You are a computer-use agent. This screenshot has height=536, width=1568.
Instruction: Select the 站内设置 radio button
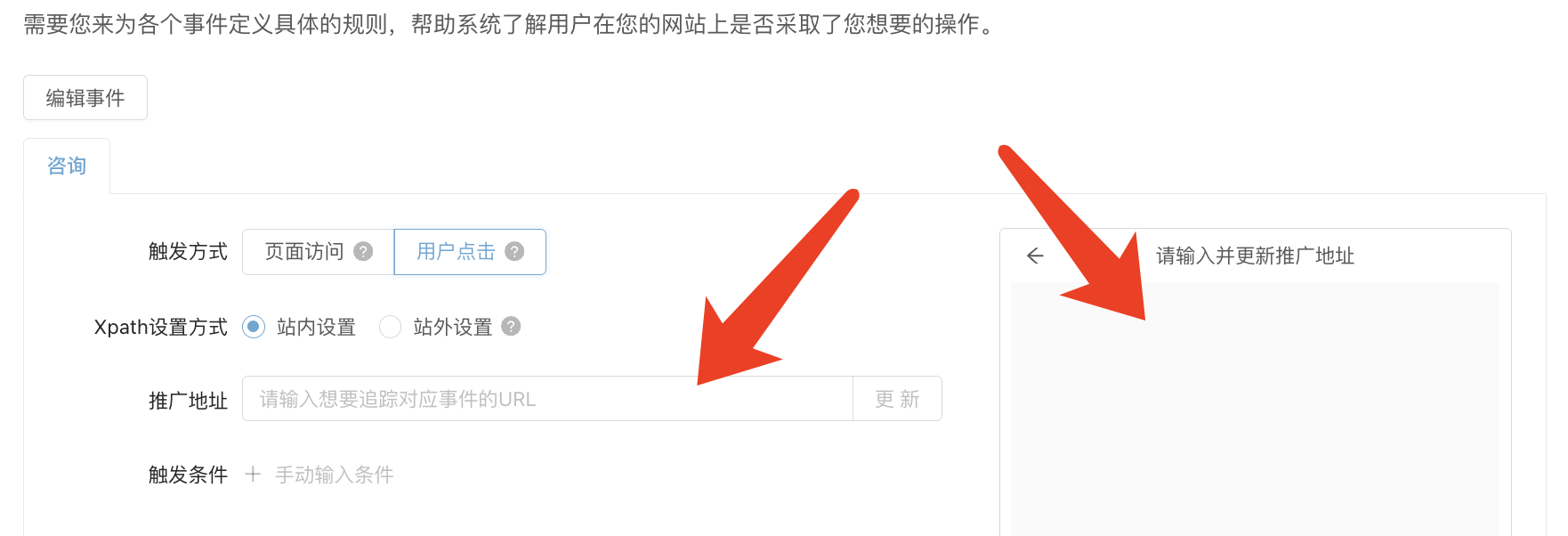click(254, 327)
